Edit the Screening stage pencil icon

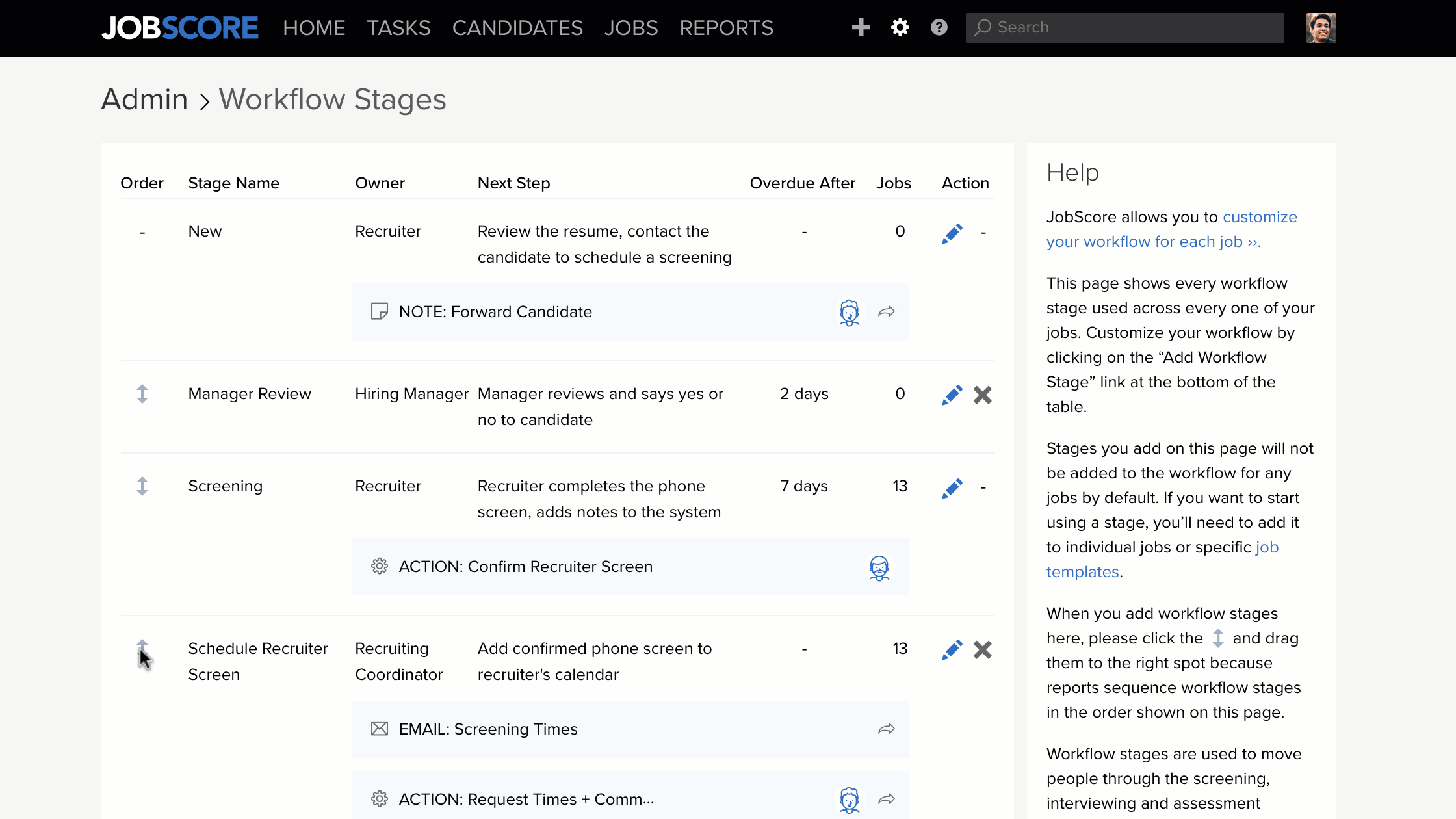(952, 488)
